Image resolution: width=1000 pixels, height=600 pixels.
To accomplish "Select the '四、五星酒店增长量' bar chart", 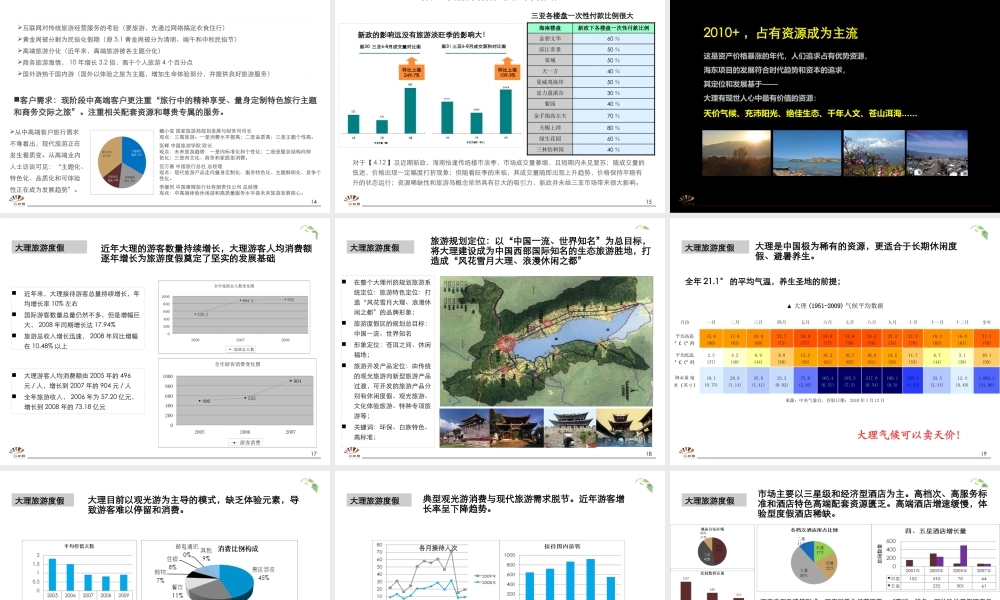I will 935,558.
